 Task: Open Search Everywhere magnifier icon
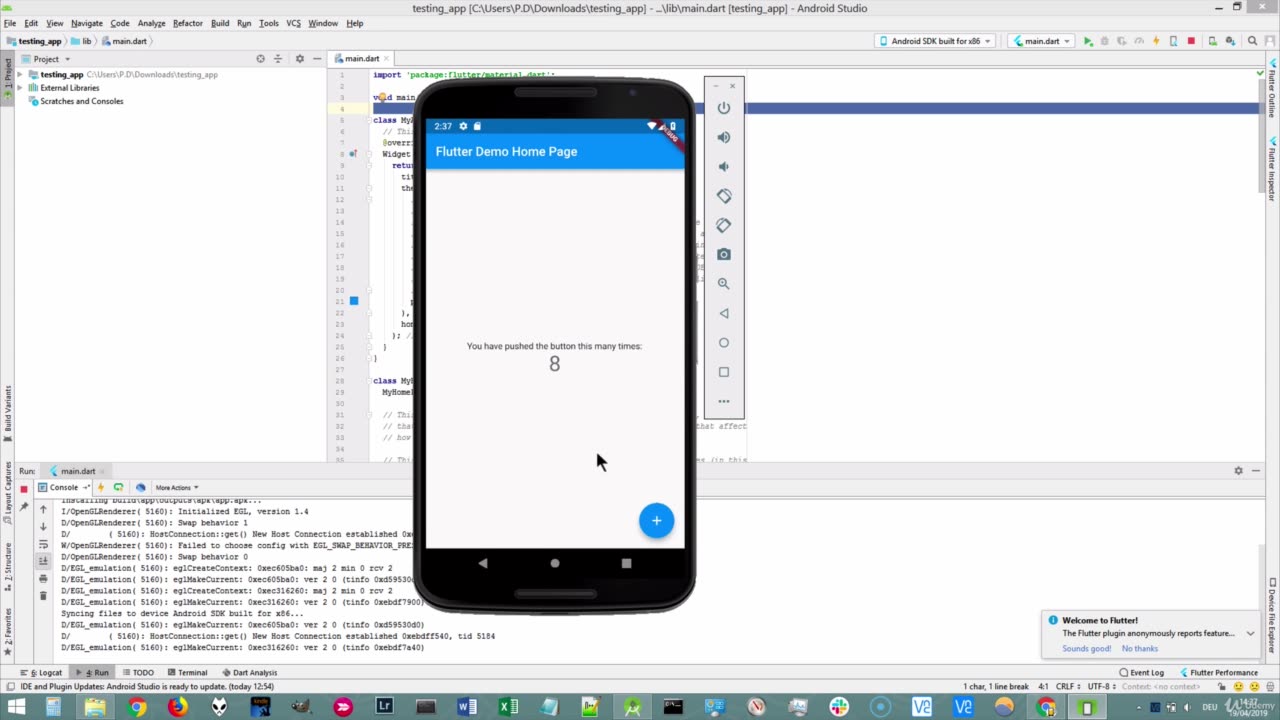[x=1253, y=41]
